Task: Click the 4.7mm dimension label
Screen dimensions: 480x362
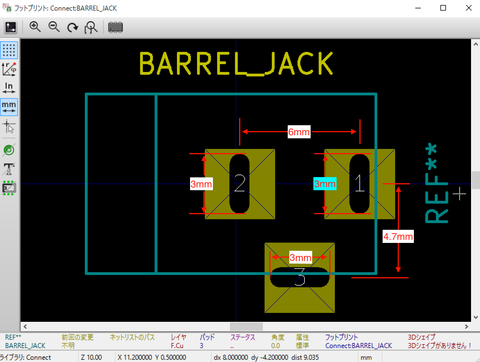Action: coord(398,236)
